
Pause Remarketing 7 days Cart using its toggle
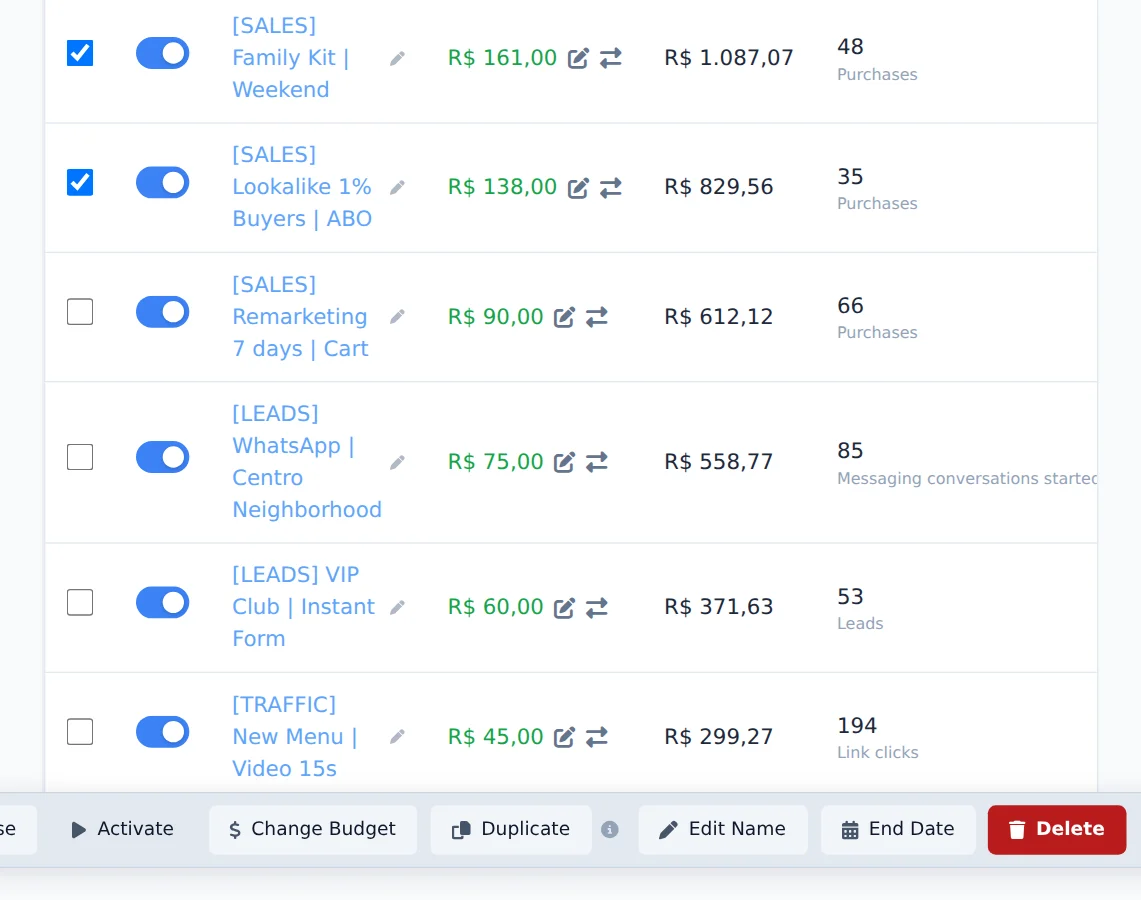(162, 312)
